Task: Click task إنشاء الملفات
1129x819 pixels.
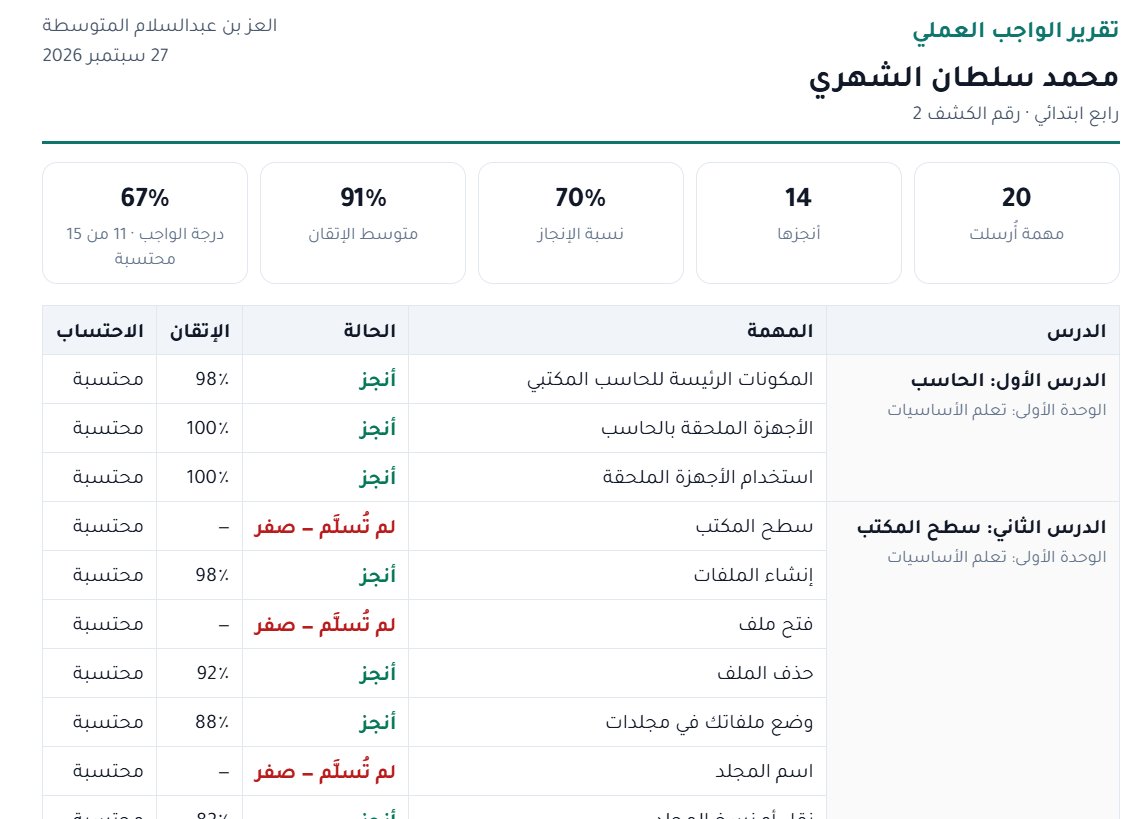Action: click(x=753, y=575)
